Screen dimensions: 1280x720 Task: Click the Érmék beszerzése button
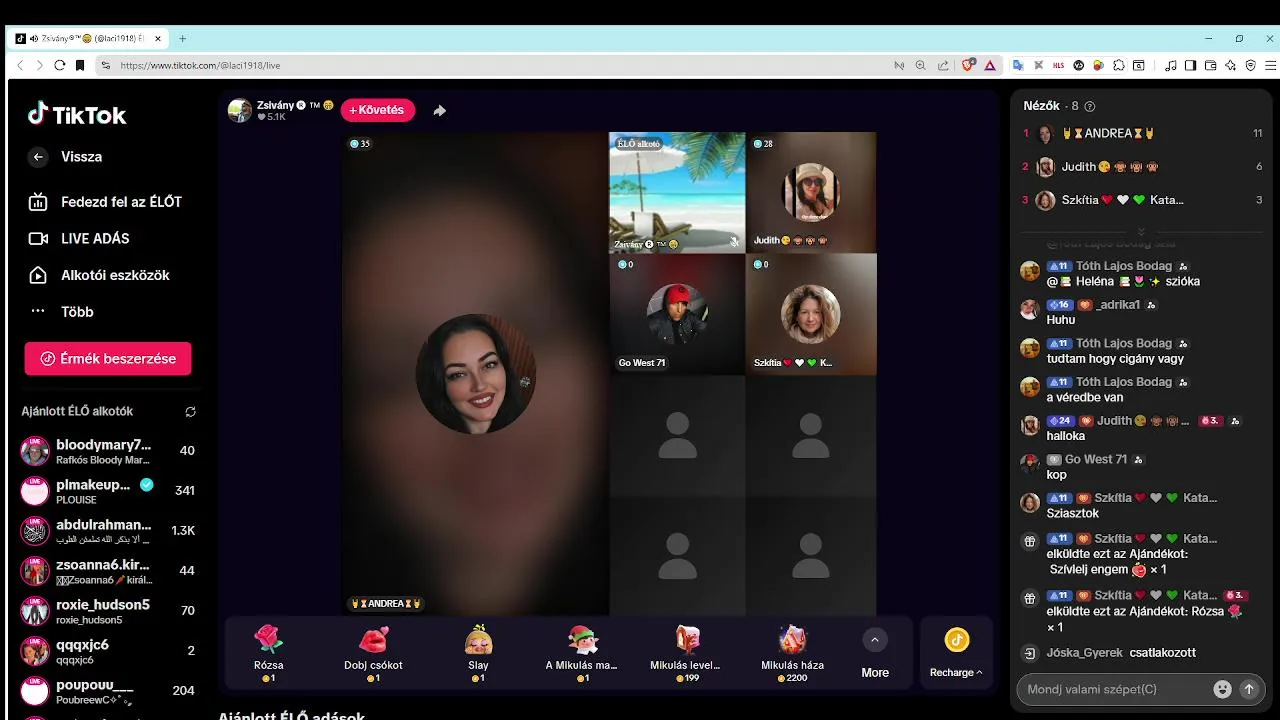tap(108, 359)
